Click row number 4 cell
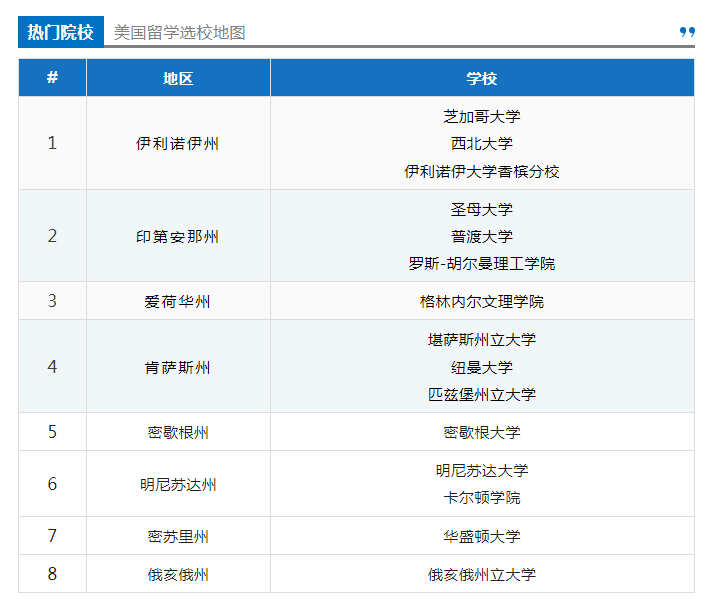 click(52, 366)
